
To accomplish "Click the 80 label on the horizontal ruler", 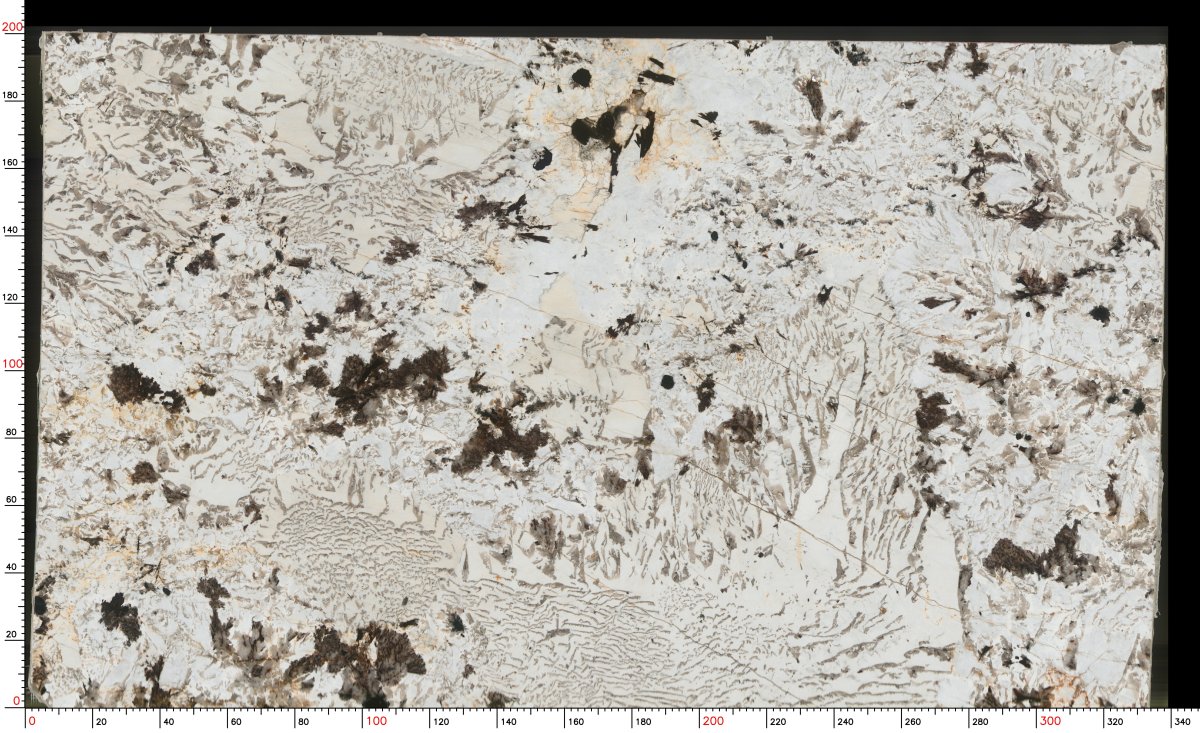I will [x=301, y=721].
